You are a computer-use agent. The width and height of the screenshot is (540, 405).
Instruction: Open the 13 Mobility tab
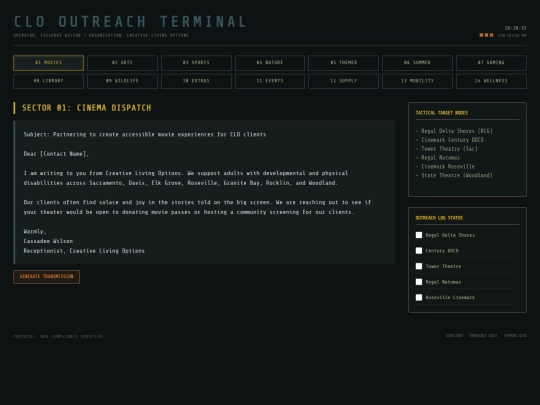click(417, 81)
